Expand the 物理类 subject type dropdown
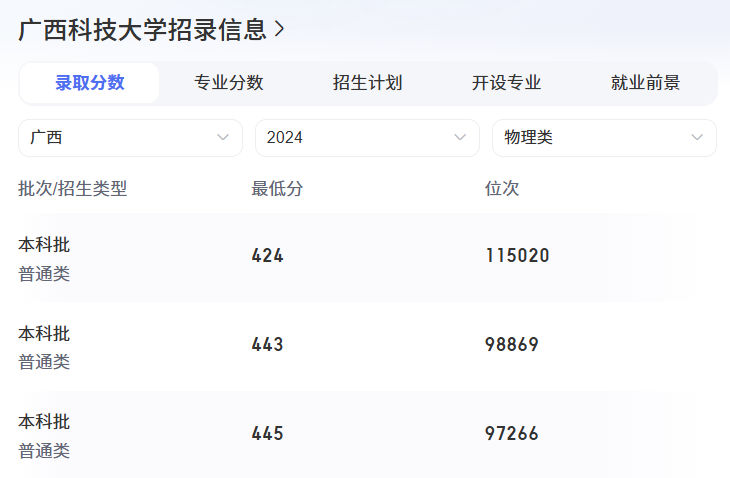Image resolution: width=730 pixels, height=478 pixels. [x=604, y=138]
